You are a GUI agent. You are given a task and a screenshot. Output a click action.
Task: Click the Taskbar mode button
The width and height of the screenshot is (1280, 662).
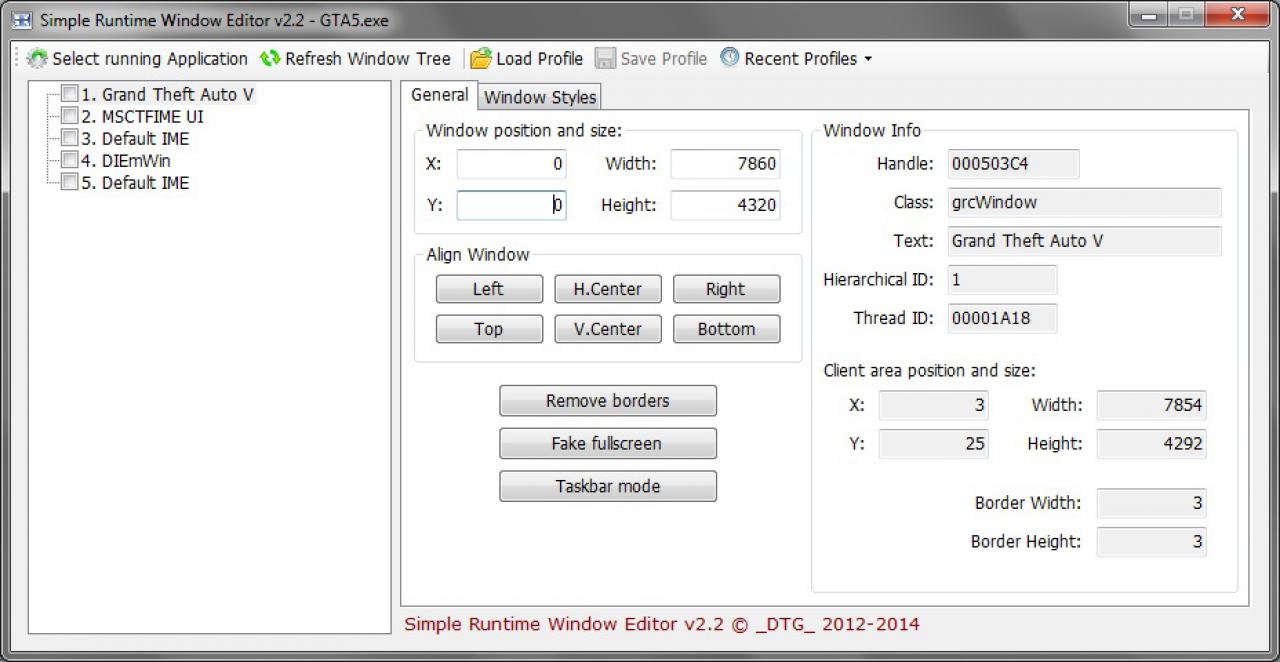click(x=608, y=487)
